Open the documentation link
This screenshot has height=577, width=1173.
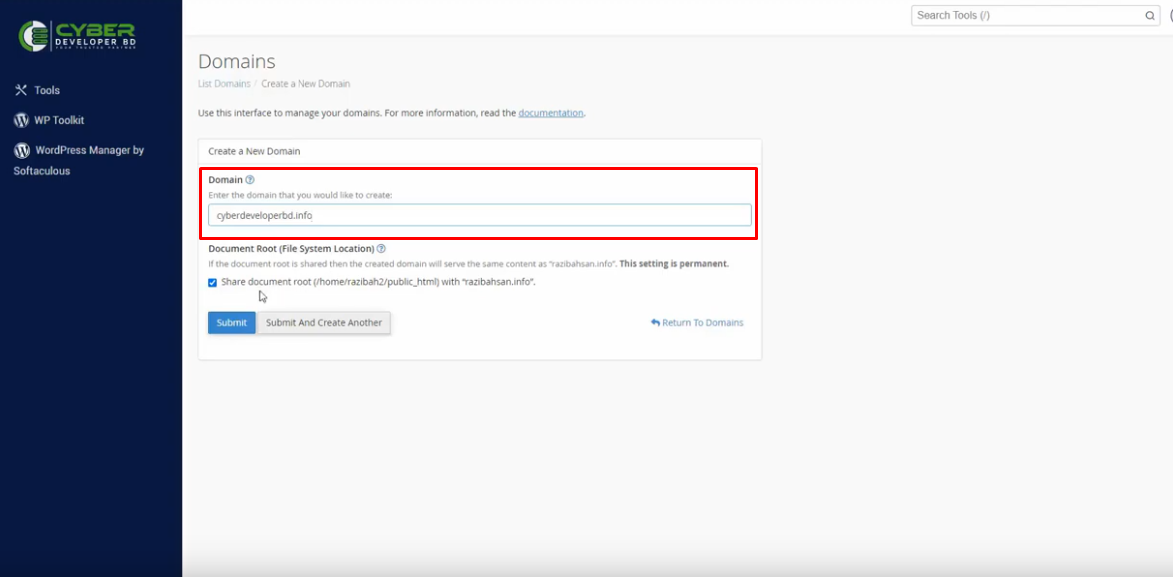551,113
